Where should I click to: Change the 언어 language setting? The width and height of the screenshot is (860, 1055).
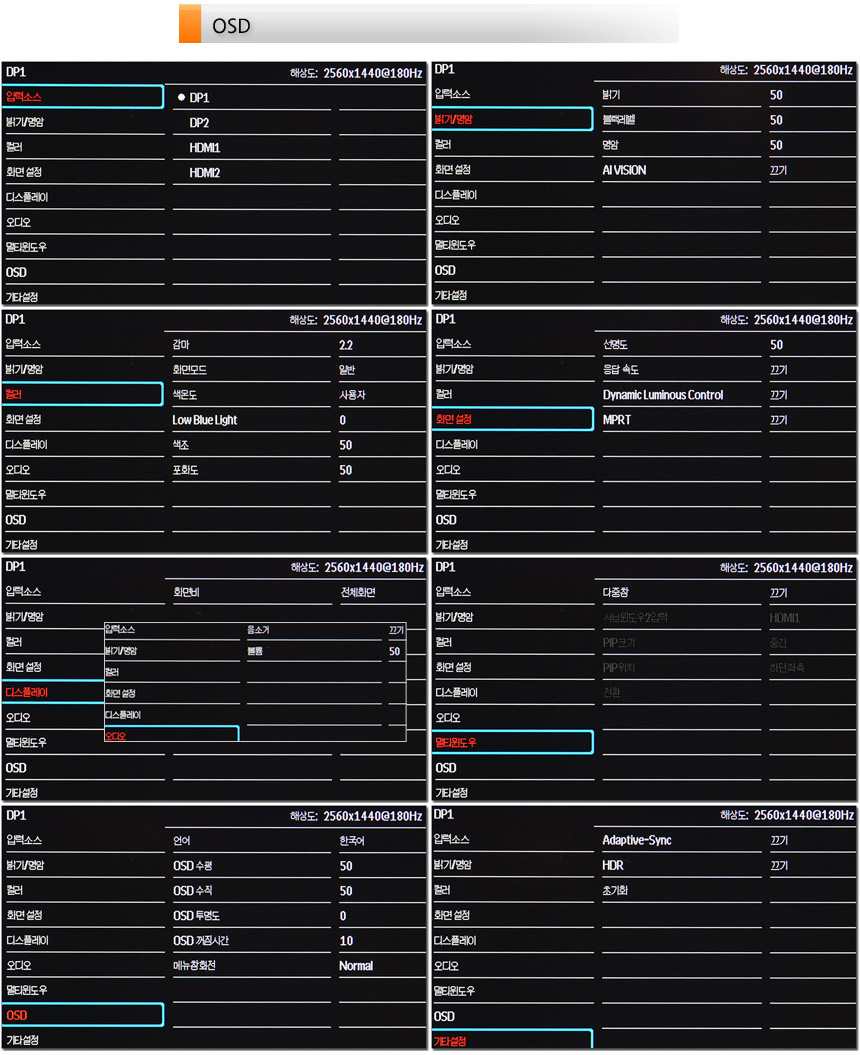click(x=182, y=841)
